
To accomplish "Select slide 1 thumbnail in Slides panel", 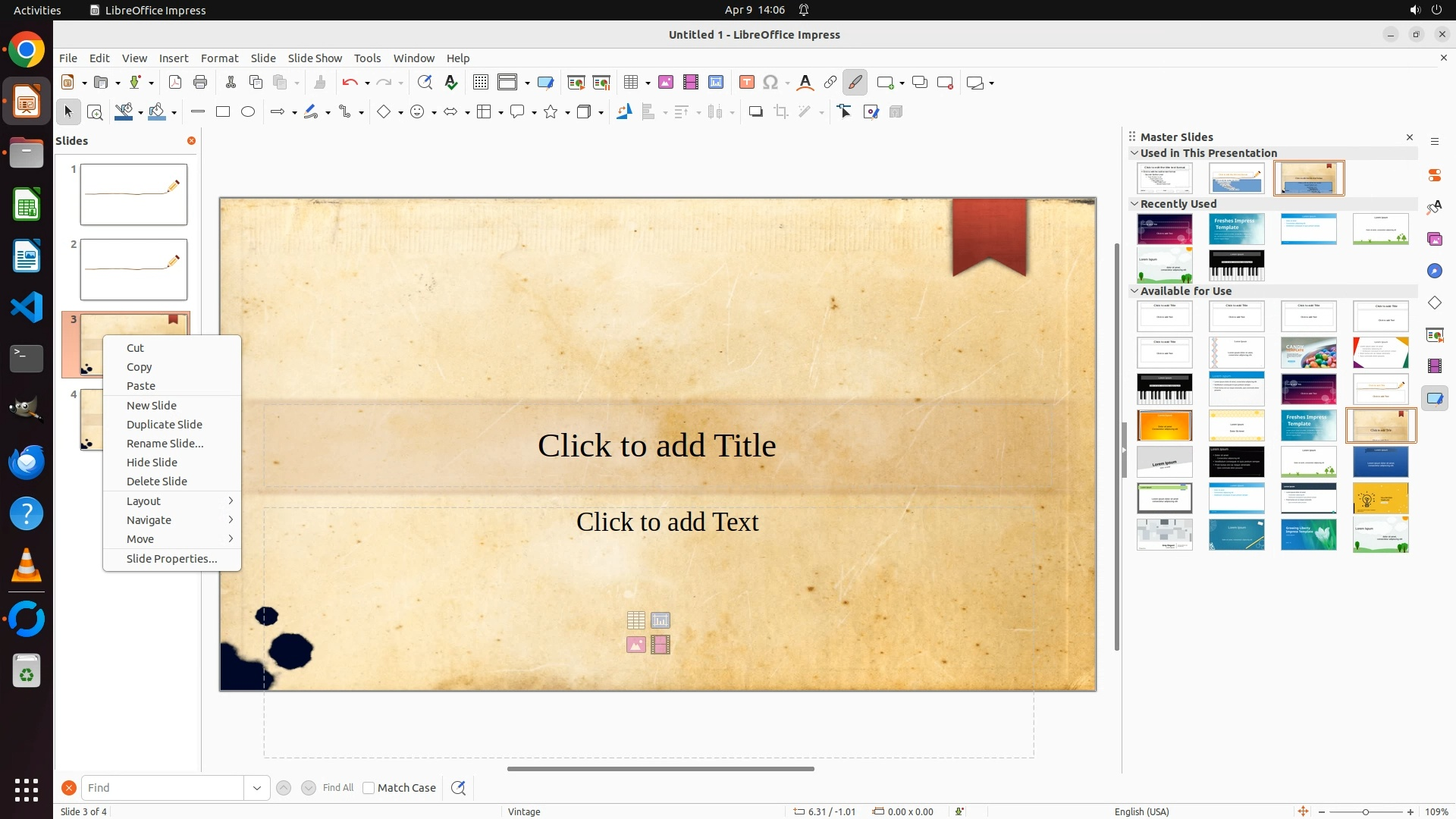I will pyautogui.click(x=133, y=194).
